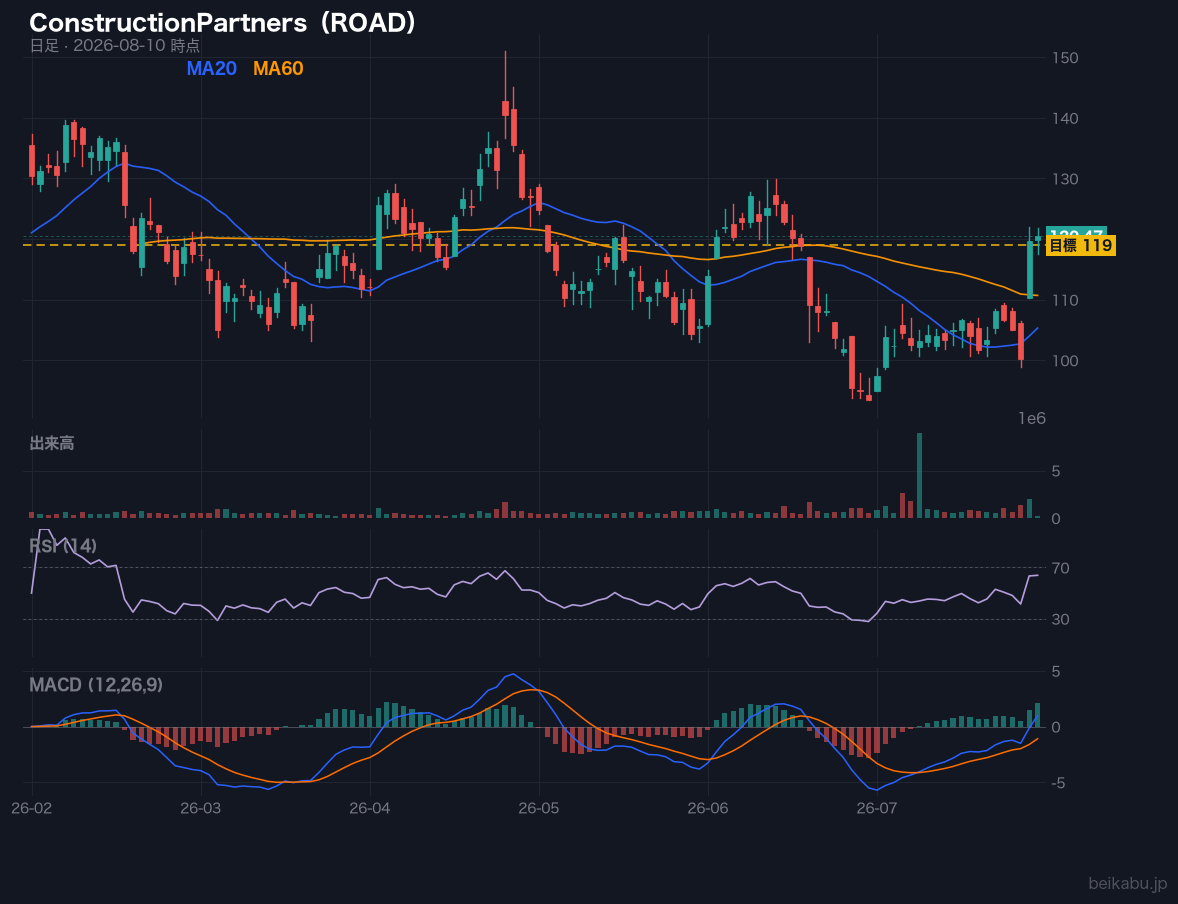
Task: Click the yellow 目標 119 price tag
Action: pos(1080,246)
